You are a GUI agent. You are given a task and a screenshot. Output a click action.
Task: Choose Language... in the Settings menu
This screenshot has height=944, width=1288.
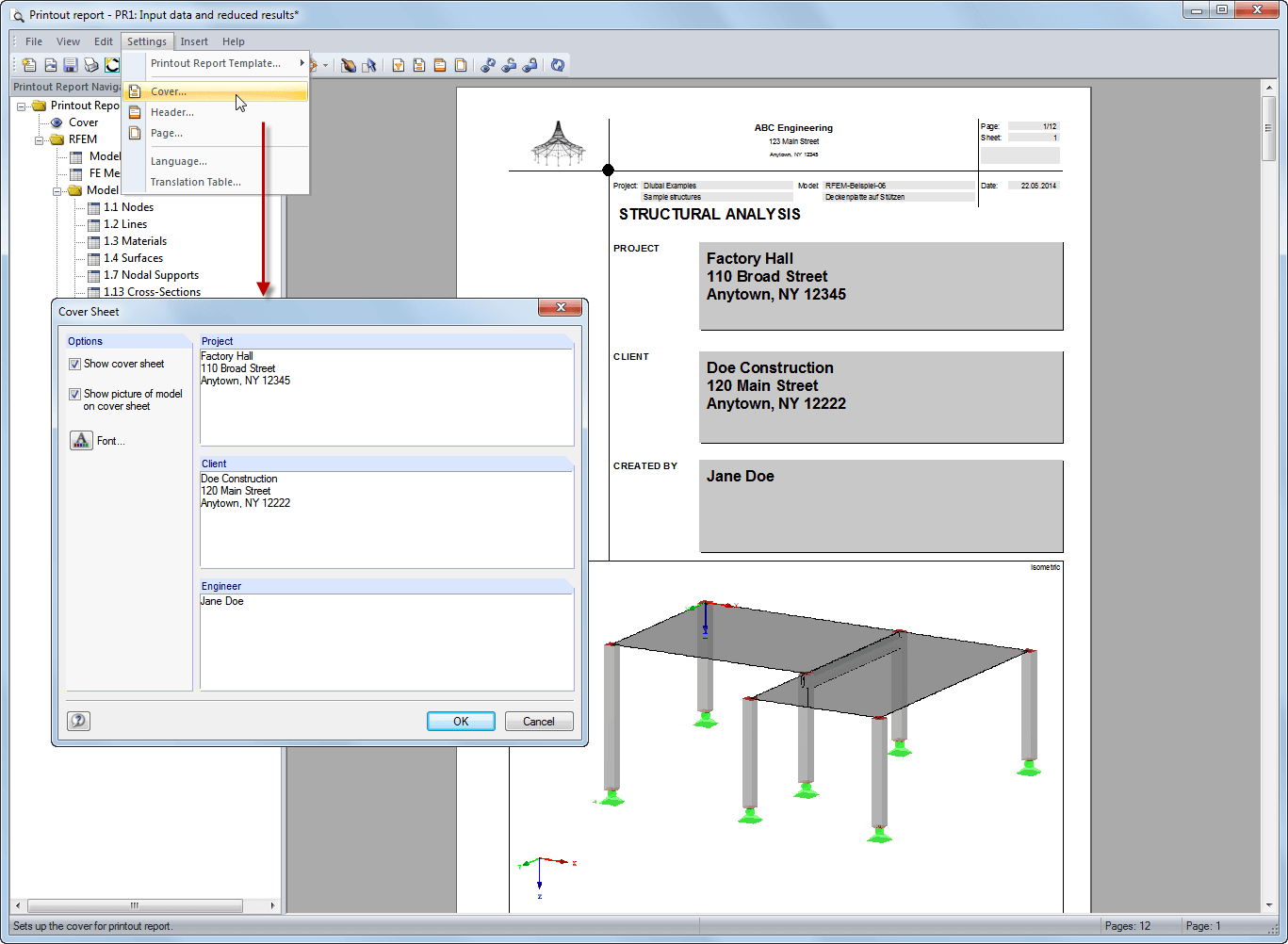216,161
